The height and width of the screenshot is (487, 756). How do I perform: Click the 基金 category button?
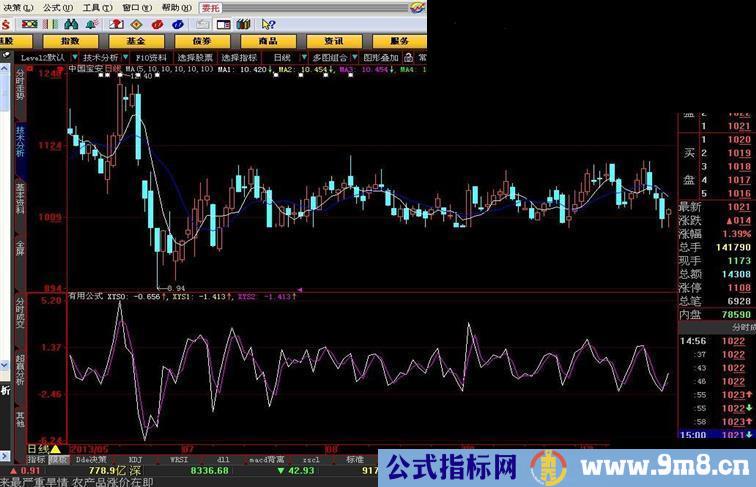135,41
